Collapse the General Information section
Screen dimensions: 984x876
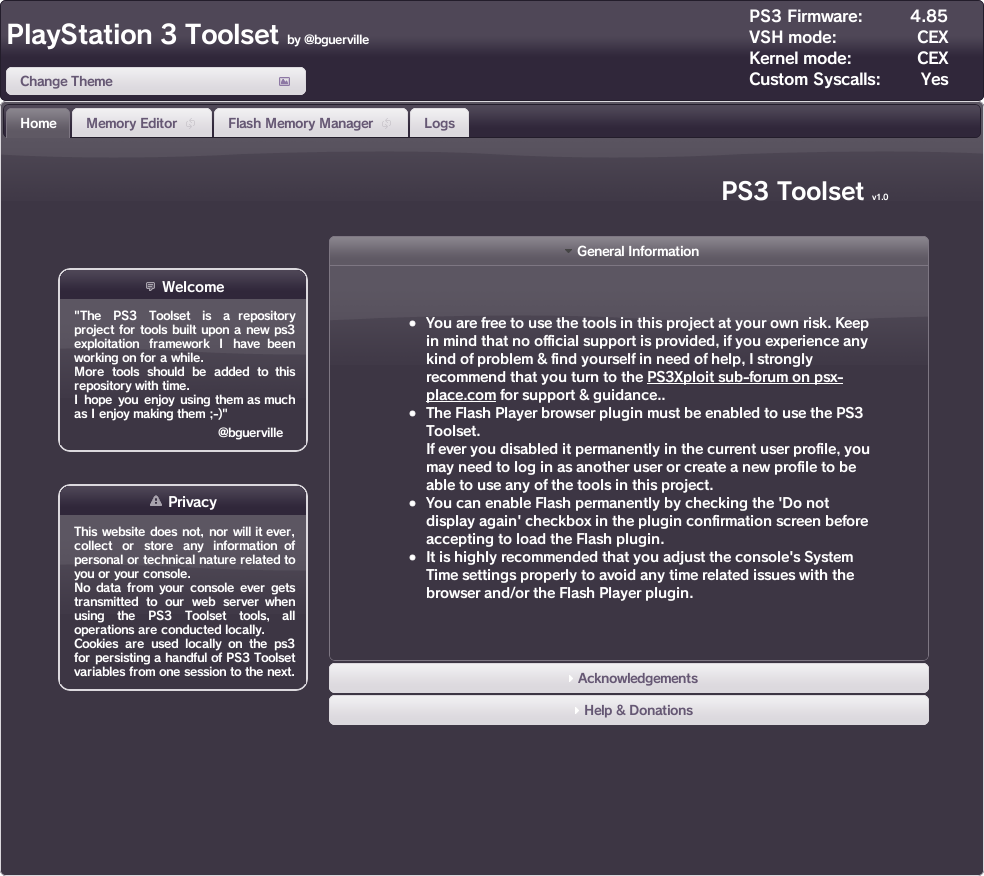tap(629, 251)
